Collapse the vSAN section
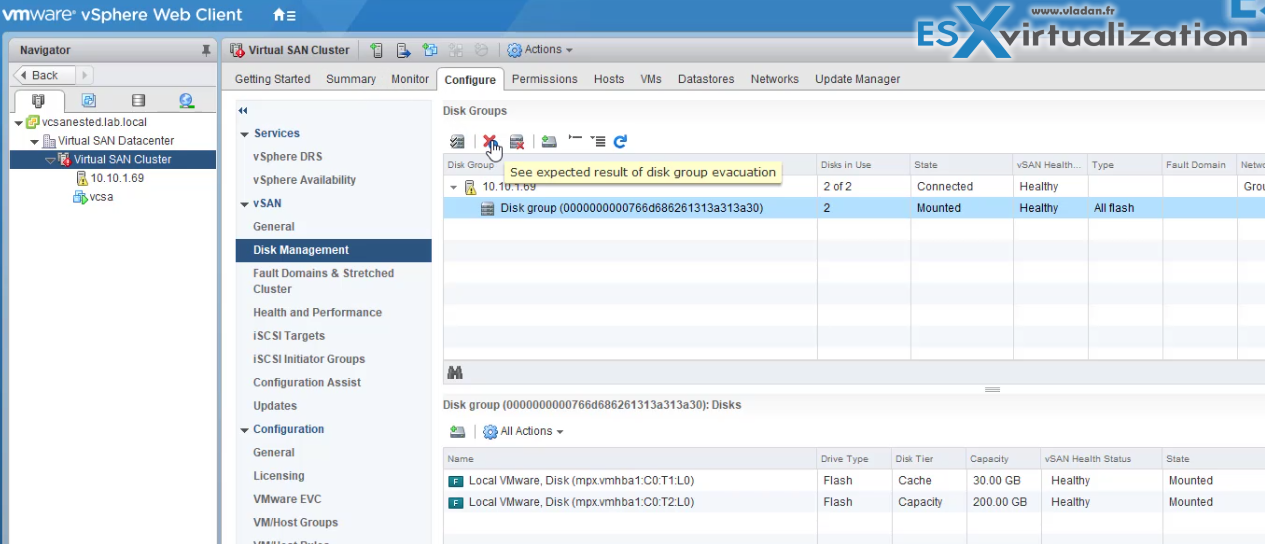Screen dimensions: 1265x544 pos(244,204)
